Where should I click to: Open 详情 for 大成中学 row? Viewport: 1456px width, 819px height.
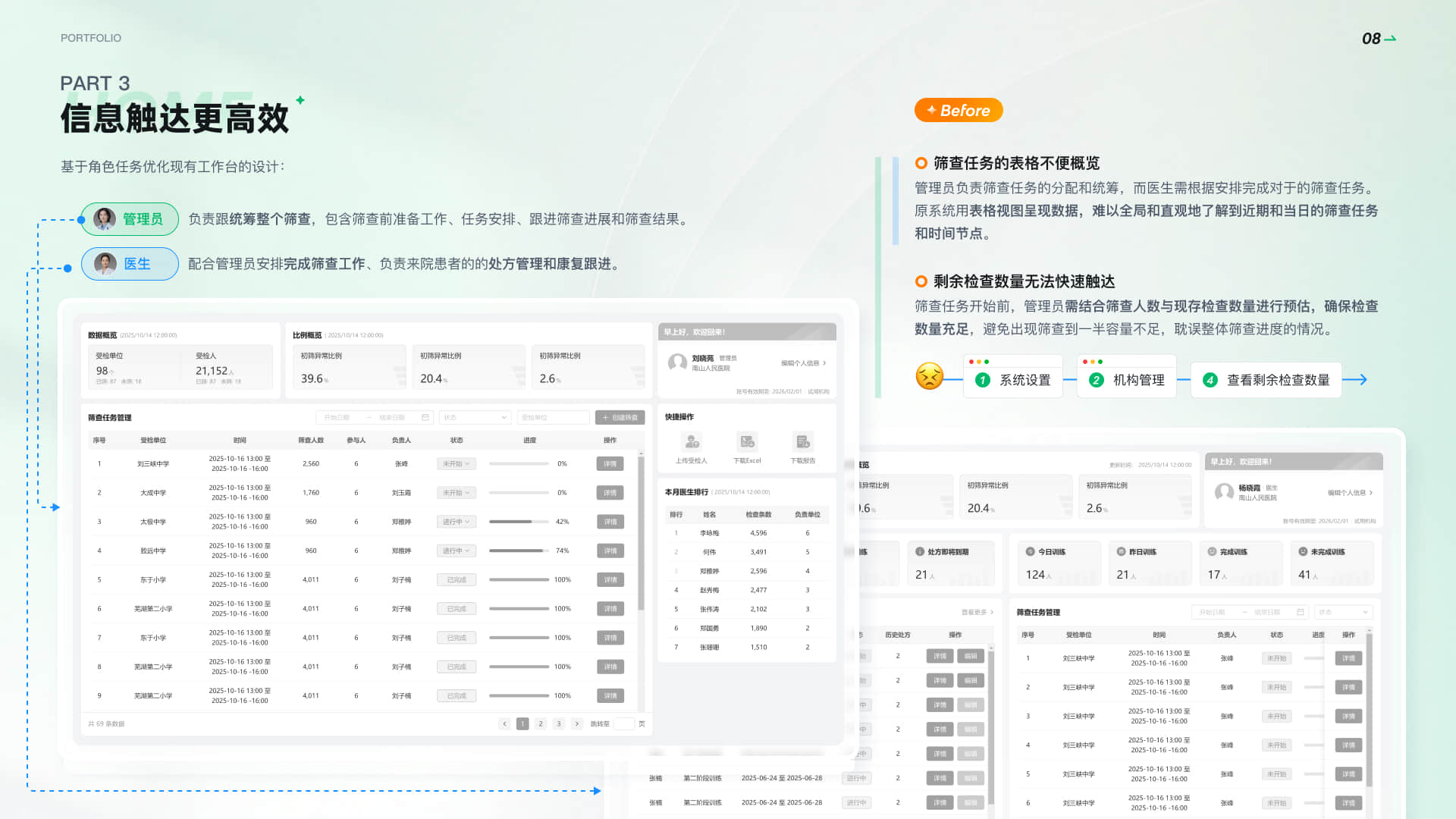tap(610, 493)
